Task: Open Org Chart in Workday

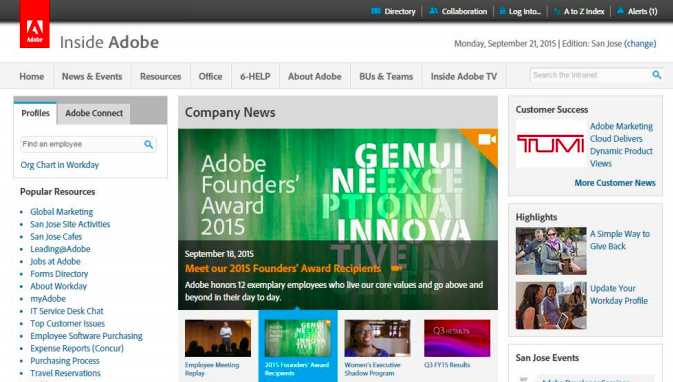Action: tap(60, 165)
